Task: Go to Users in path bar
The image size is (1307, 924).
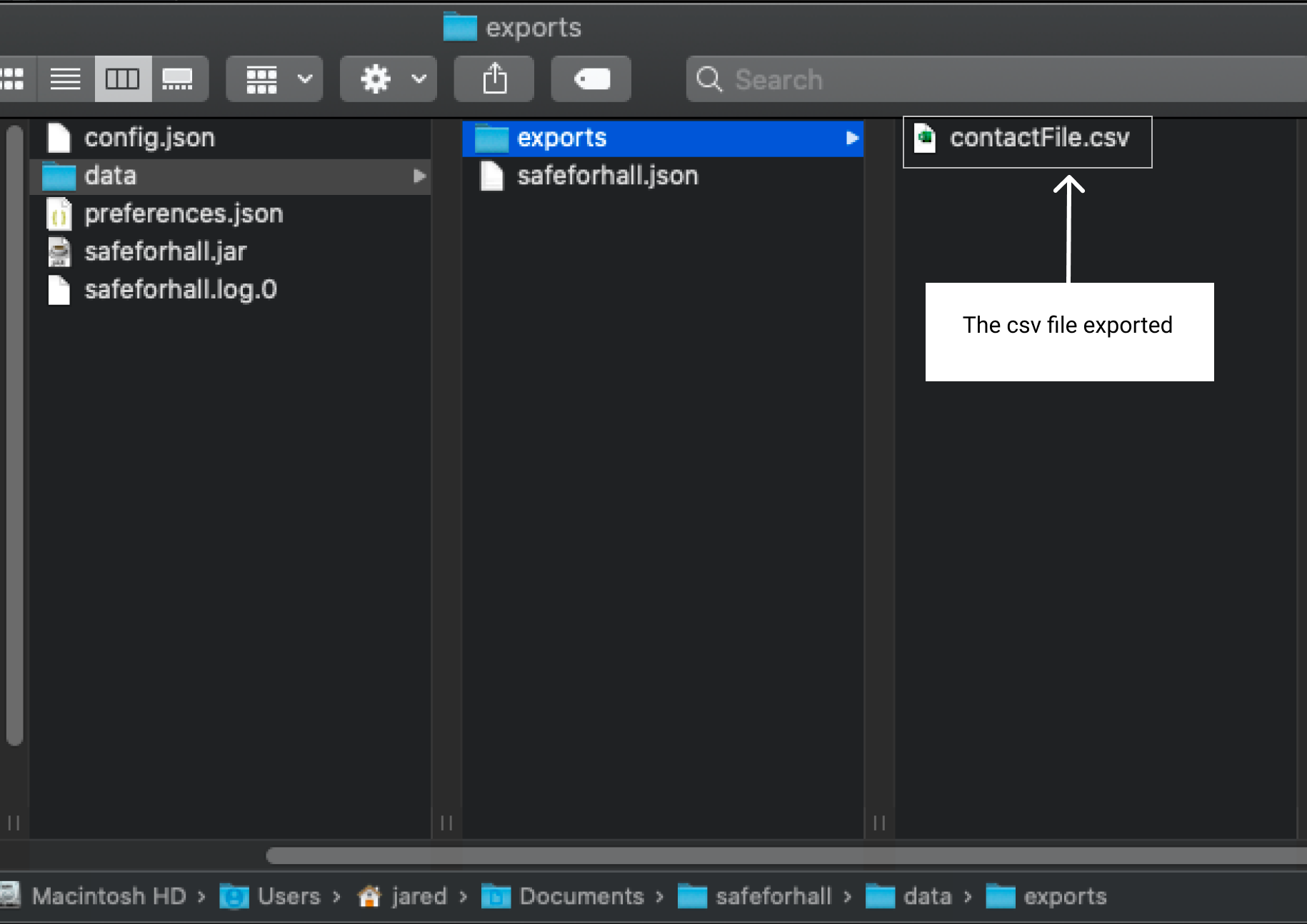Action: (270, 896)
